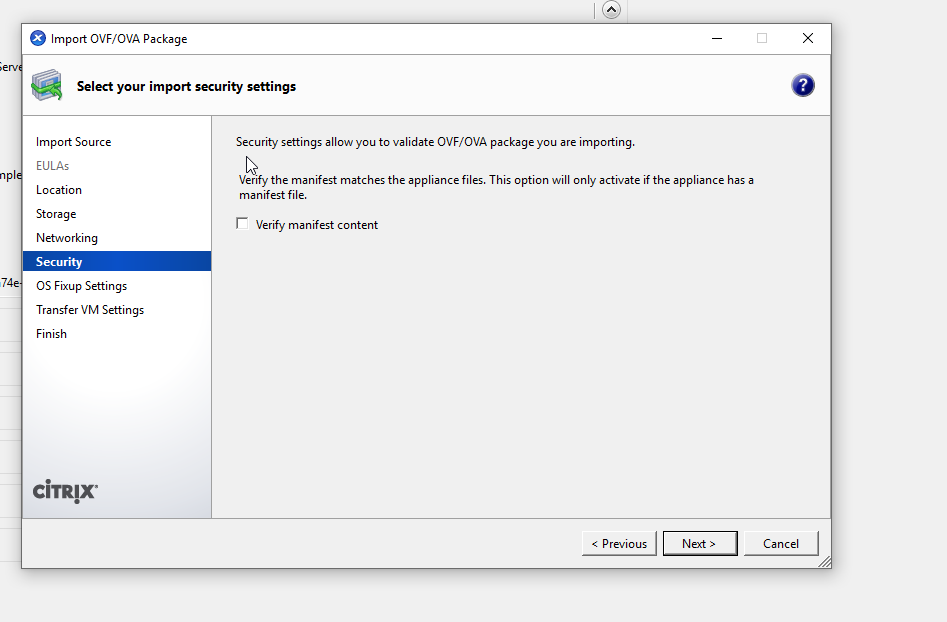Viewport: 947px width, 622px height.
Task: Open the OS Fixup Settings step
Action: (81, 286)
